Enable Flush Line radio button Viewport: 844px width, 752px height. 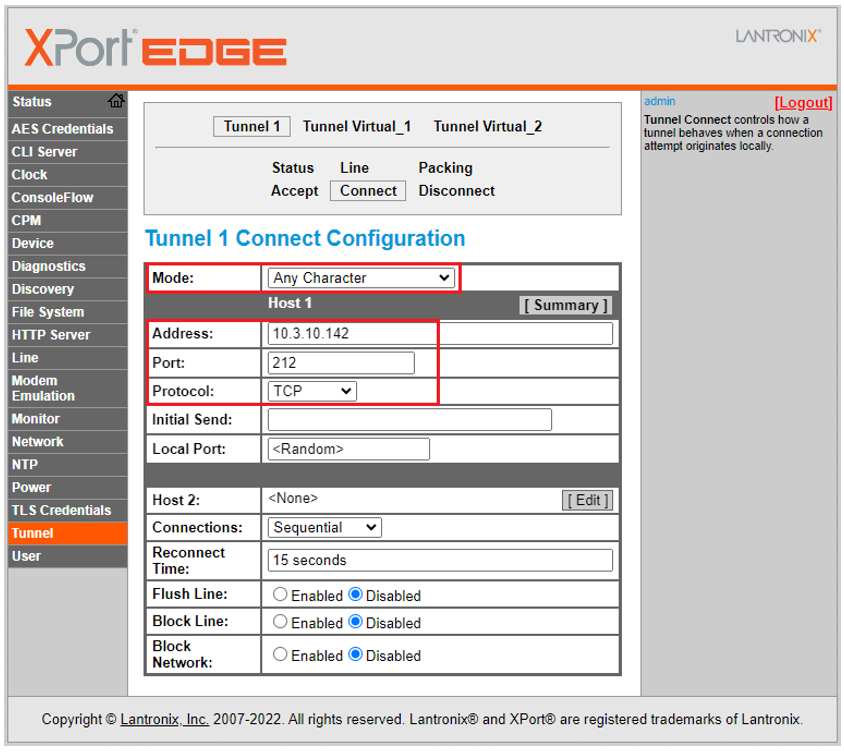pos(280,594)
